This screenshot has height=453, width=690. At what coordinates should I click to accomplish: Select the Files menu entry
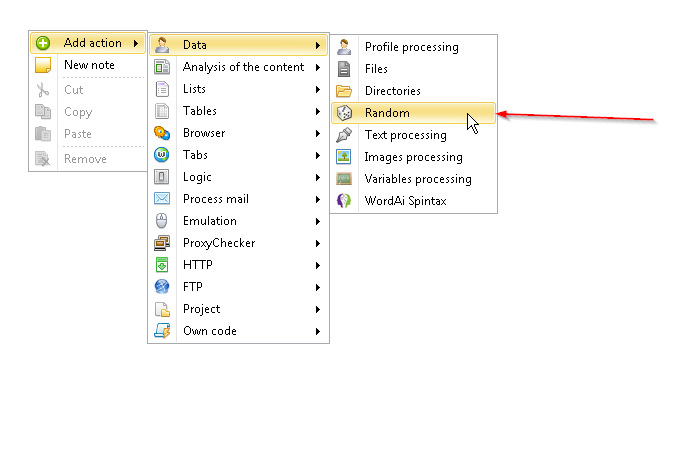click(x=414, y=69)
